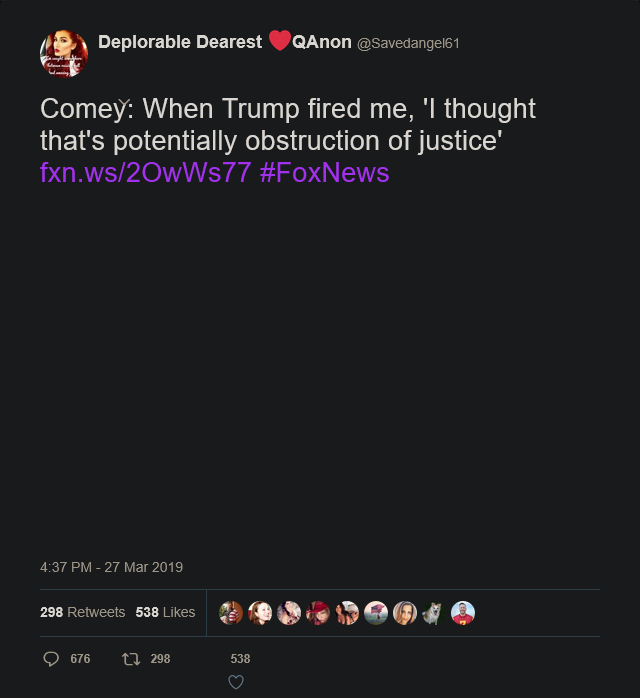Open the husky dog liker avatar
640x698 pixels.
pos(433,613)
